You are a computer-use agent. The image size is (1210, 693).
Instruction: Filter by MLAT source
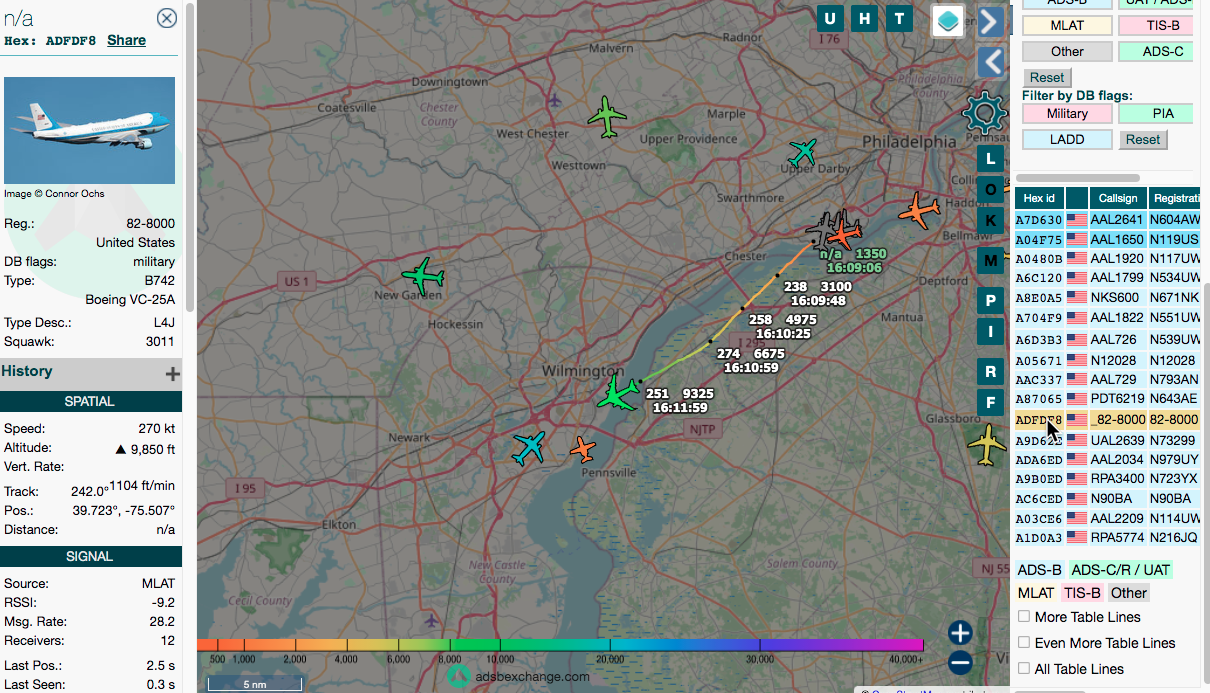click(1067, 25)
